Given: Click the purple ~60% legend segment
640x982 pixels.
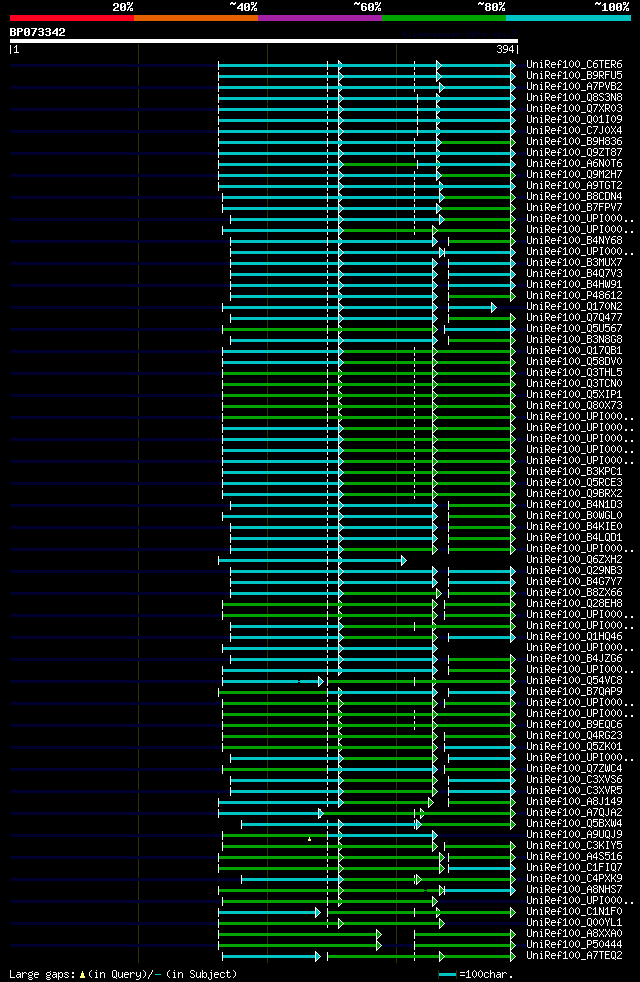Looking at the screenshot, I should pos(320,18).
